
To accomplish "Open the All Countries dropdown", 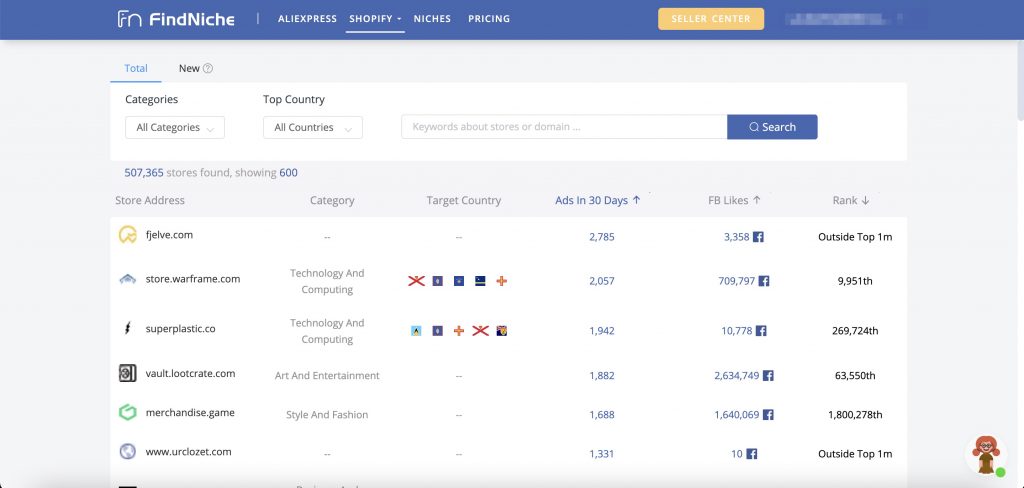I will tap(313, 127).
